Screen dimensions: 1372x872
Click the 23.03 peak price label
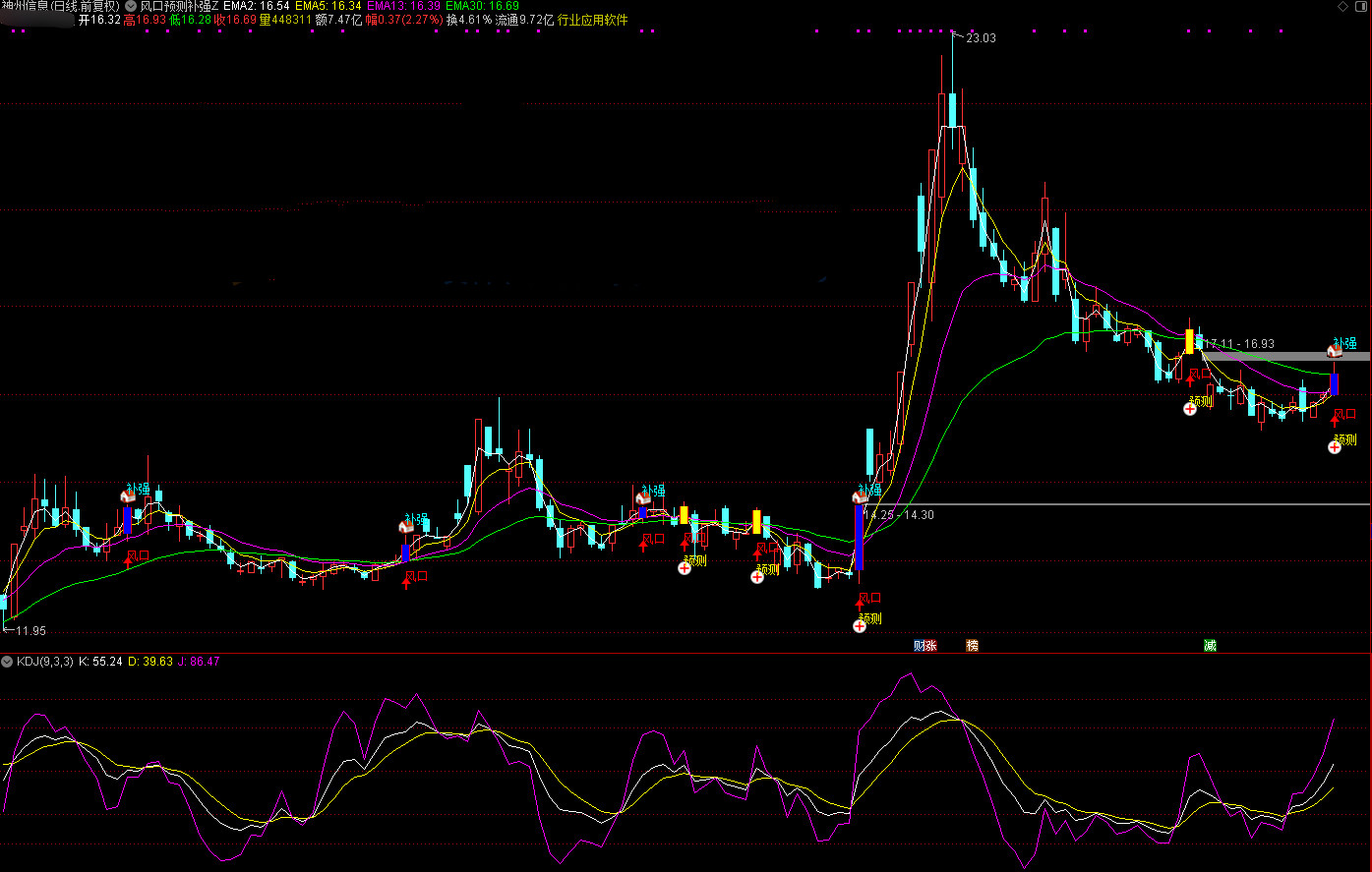(x=981, y=38)
